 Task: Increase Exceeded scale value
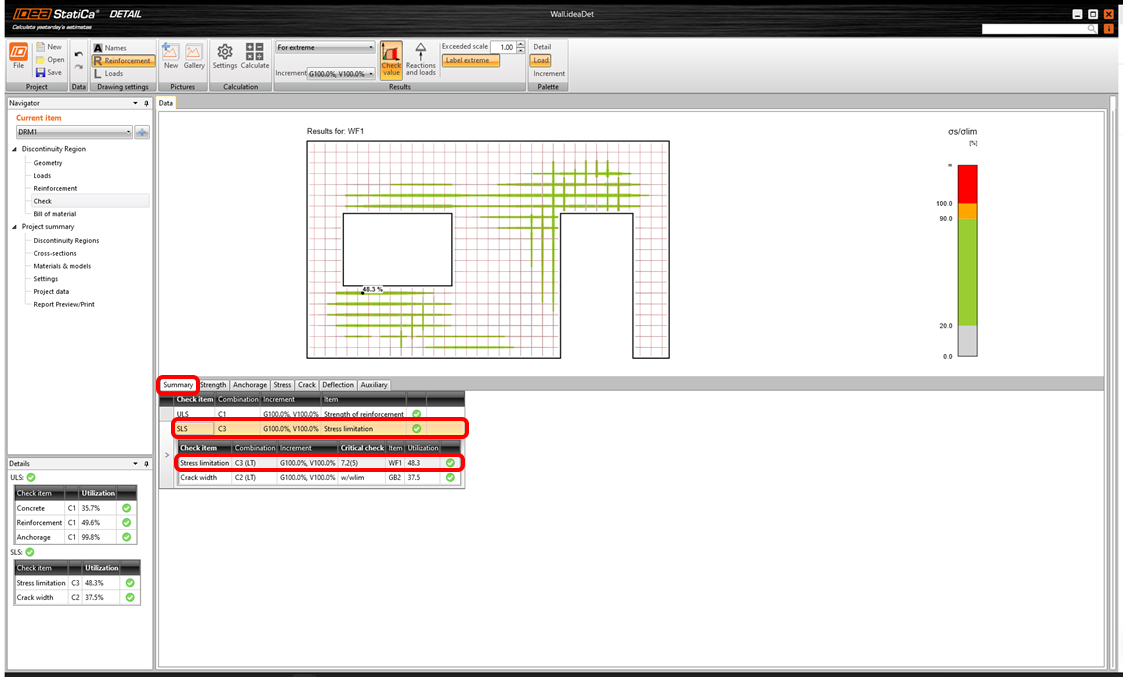point(521,44)
